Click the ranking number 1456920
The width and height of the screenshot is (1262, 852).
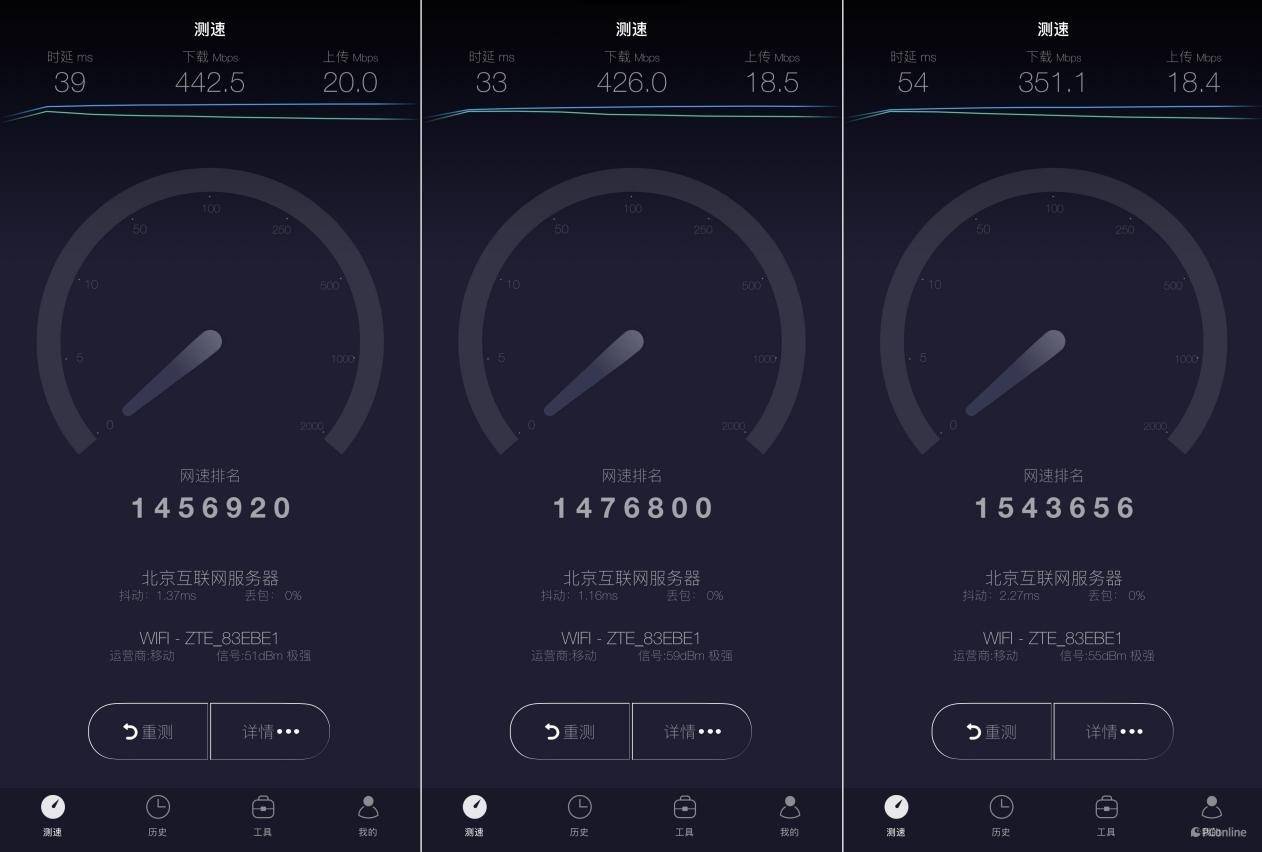coord(211,508)
